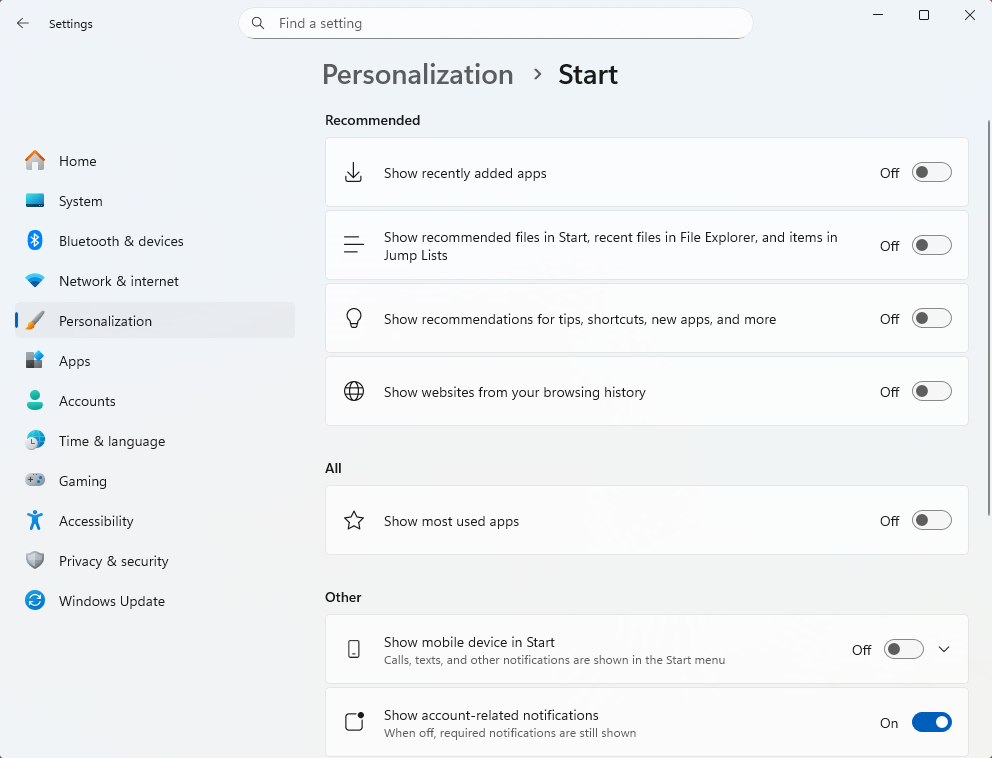Screen dimensions: 992x758
Task: Click the back arrow button
Action: tap(22, 23)
